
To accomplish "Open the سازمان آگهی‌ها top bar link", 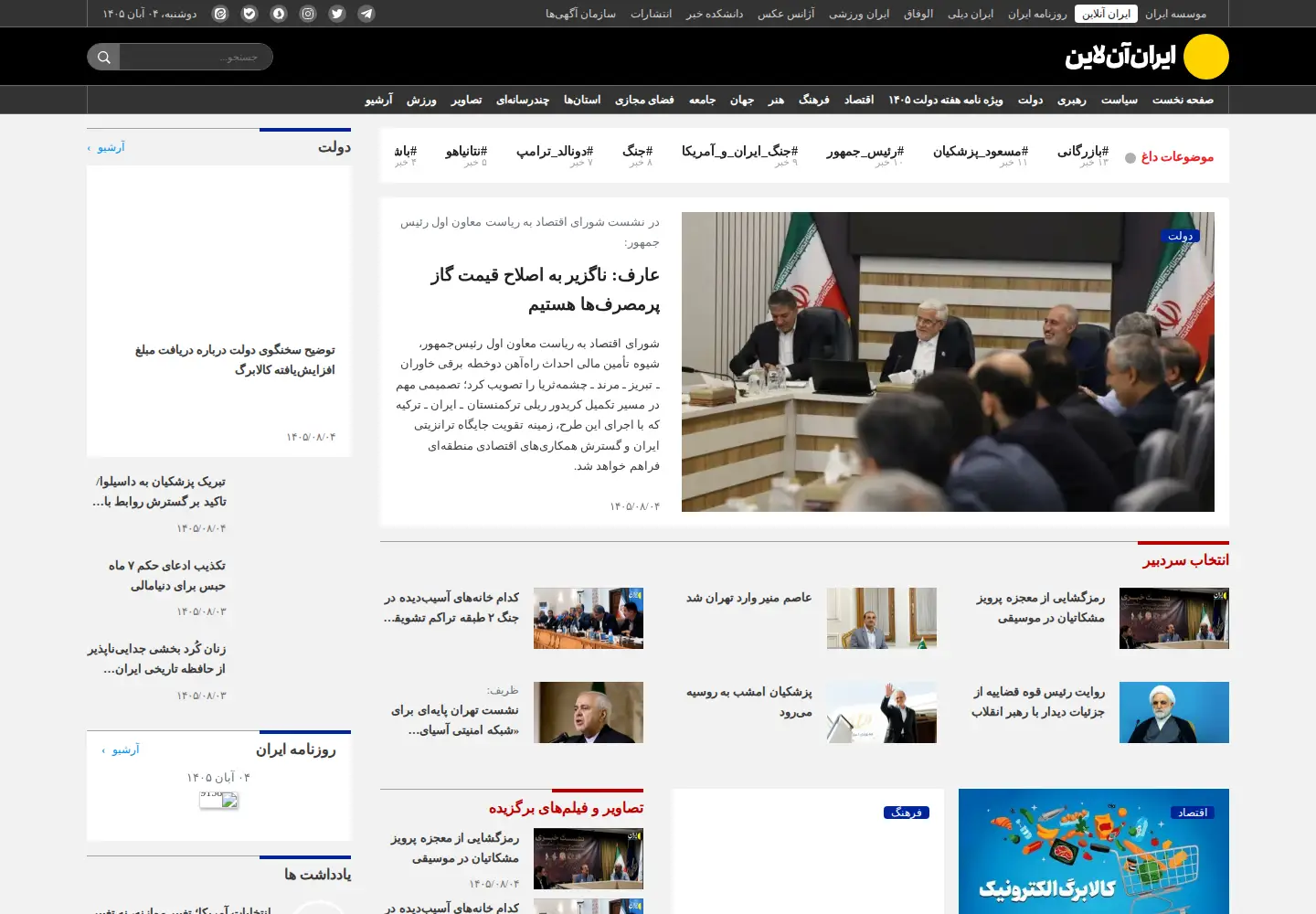I will point(580,14).
